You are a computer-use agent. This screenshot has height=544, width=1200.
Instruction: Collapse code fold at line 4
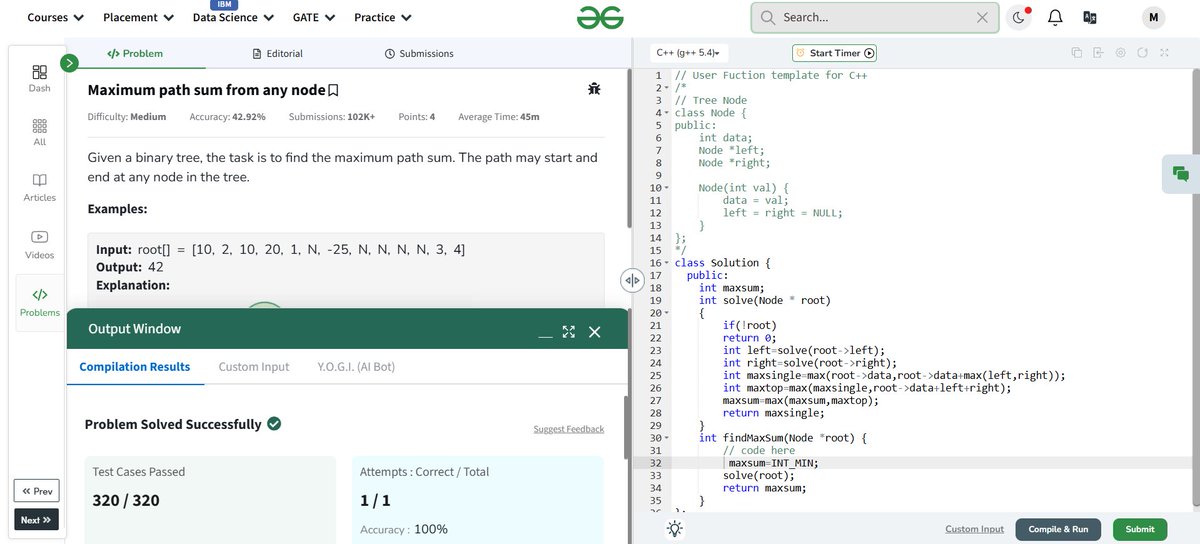point(665,113)
